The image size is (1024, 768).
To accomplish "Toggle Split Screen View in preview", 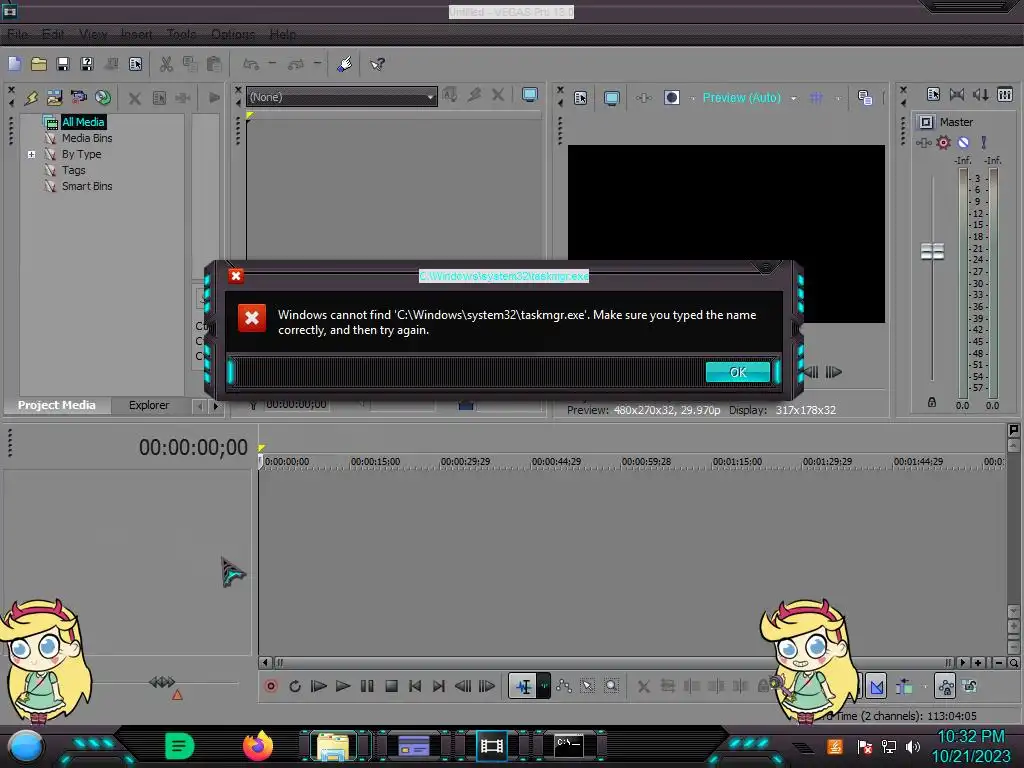I will tap(671, 98).
